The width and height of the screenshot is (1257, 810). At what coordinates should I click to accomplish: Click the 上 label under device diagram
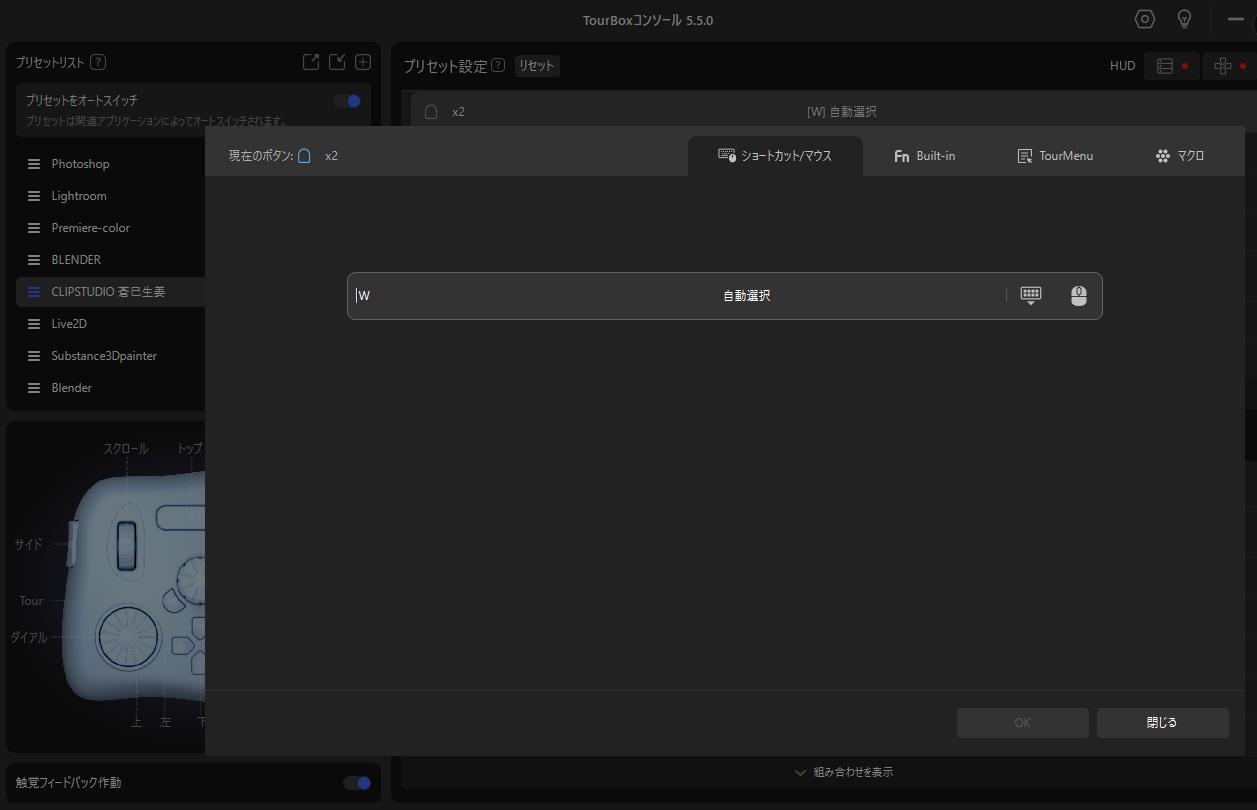[x=137, y=722]
